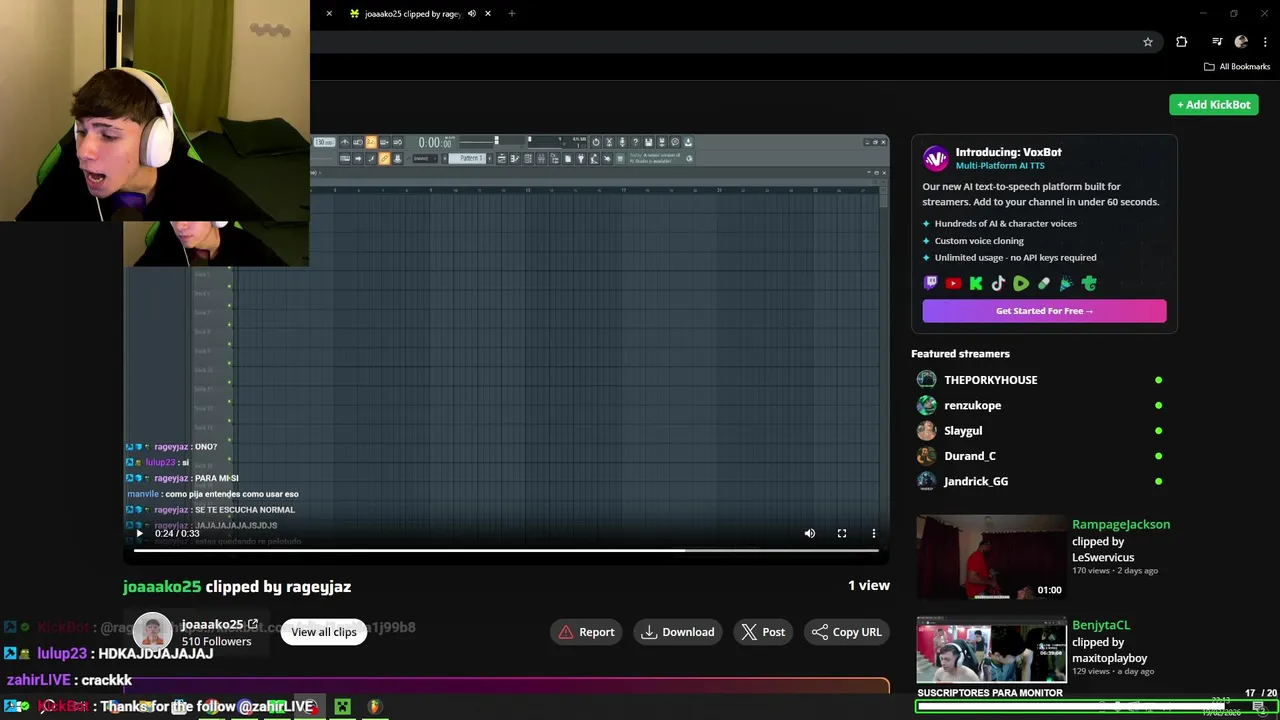
Task: Open RampageJackson channel link
Action: point(1121,524)
